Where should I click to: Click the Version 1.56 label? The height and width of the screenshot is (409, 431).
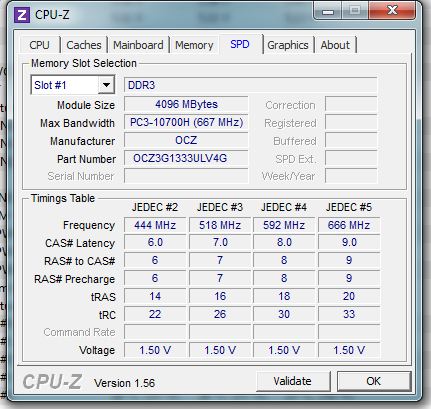point(124,383)
